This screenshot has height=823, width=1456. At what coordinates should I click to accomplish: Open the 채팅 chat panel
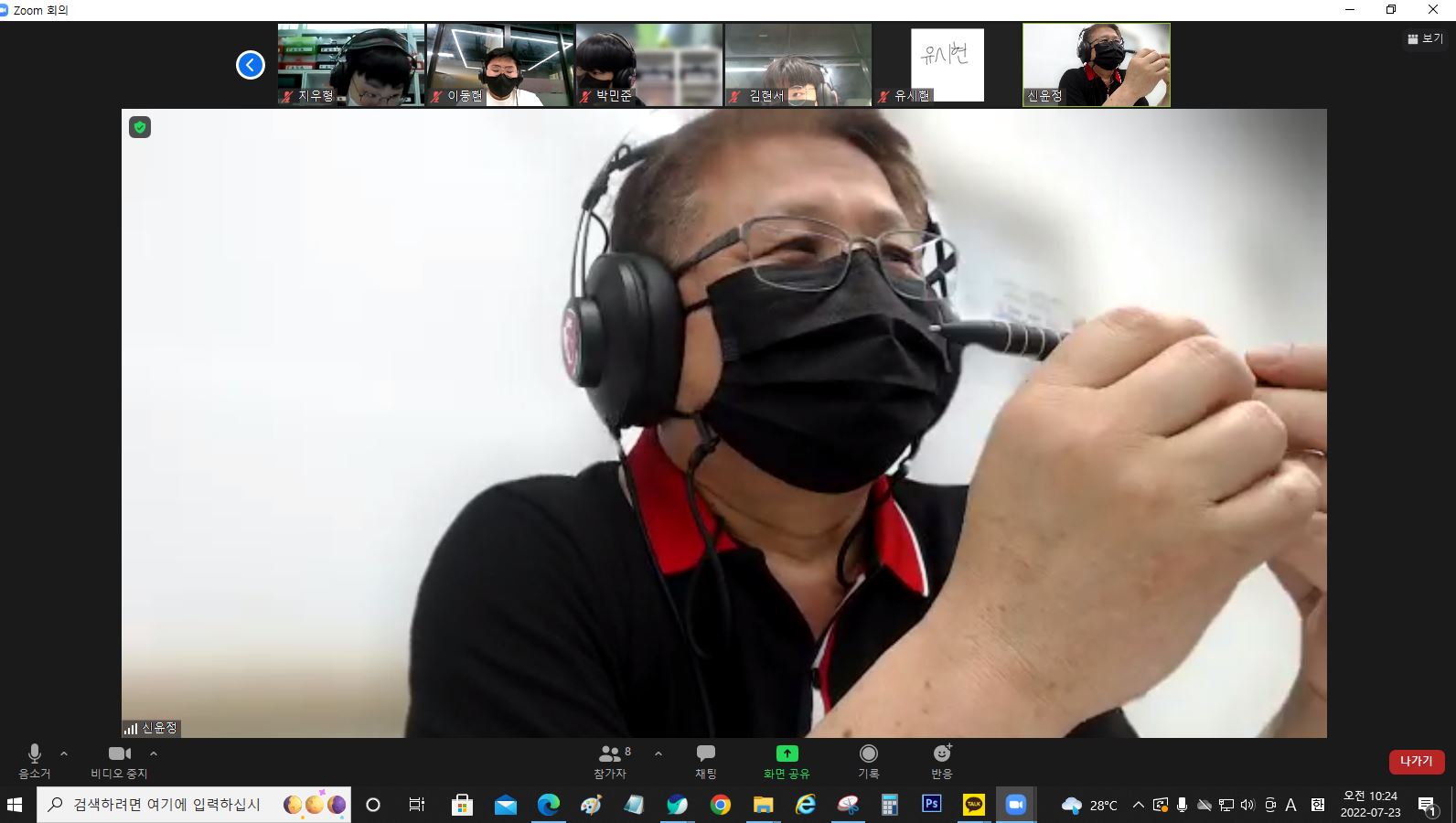point(705,760)
